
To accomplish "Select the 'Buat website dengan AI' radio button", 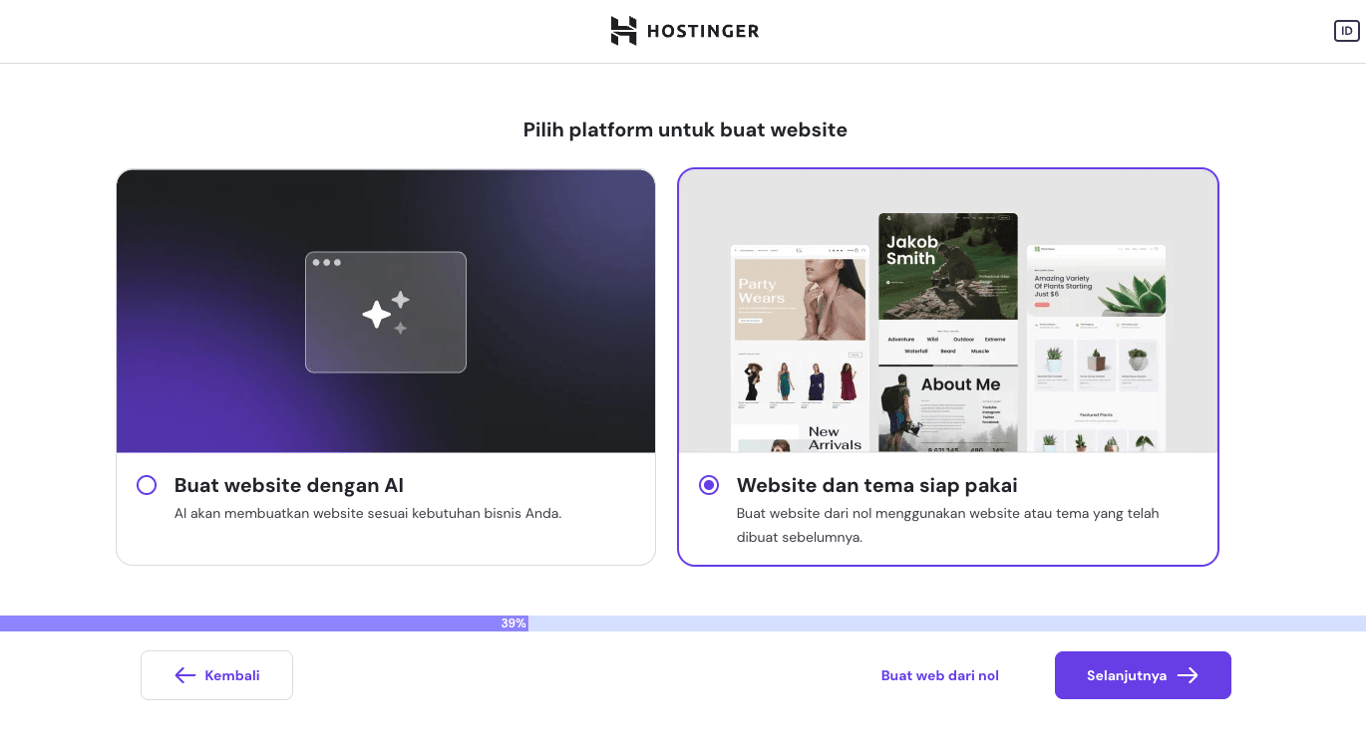I will 146,485.
